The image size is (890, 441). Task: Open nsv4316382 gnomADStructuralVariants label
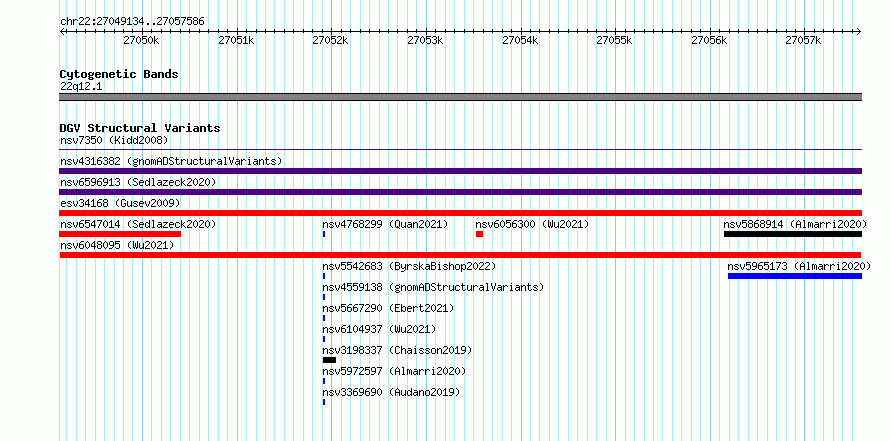(171, 161)
